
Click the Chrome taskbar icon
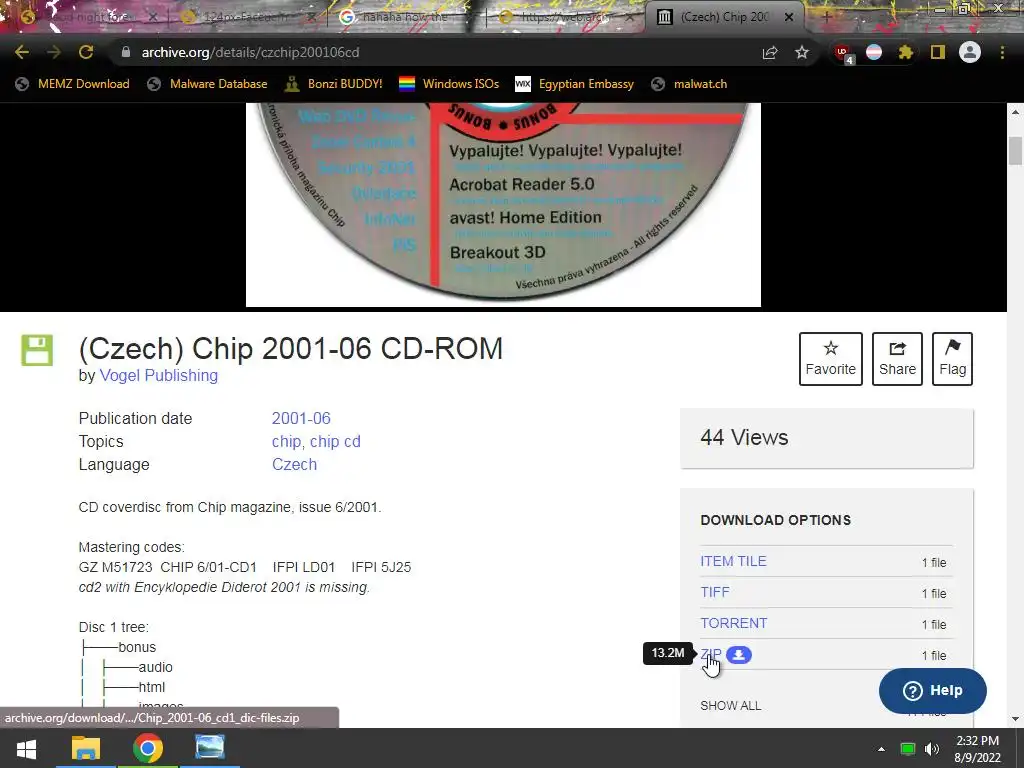[148, 748]
